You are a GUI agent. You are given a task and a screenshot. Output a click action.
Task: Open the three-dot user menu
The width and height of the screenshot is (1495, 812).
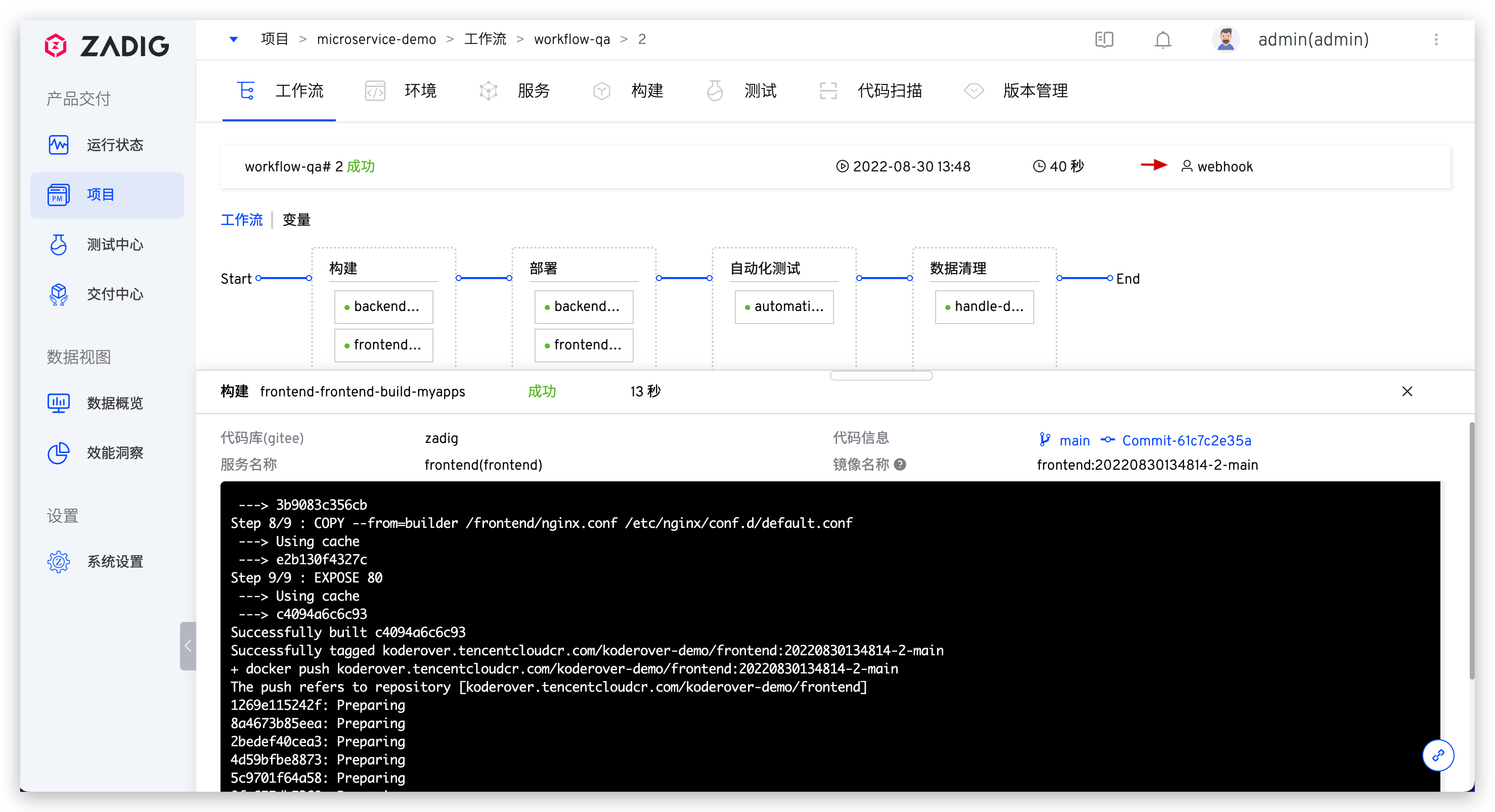tap(1436, 39)
